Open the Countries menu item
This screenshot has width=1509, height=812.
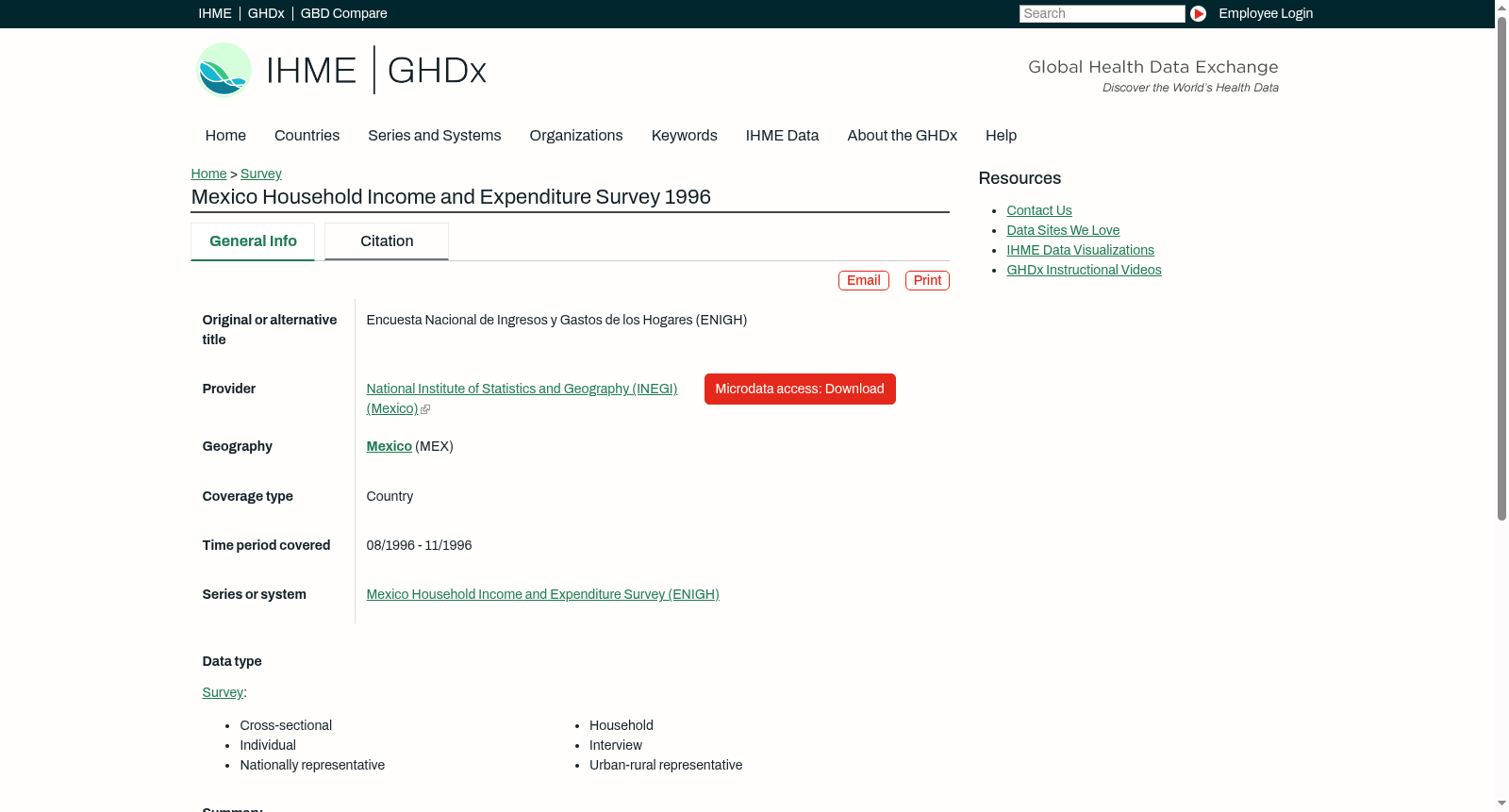click(307, 136)
